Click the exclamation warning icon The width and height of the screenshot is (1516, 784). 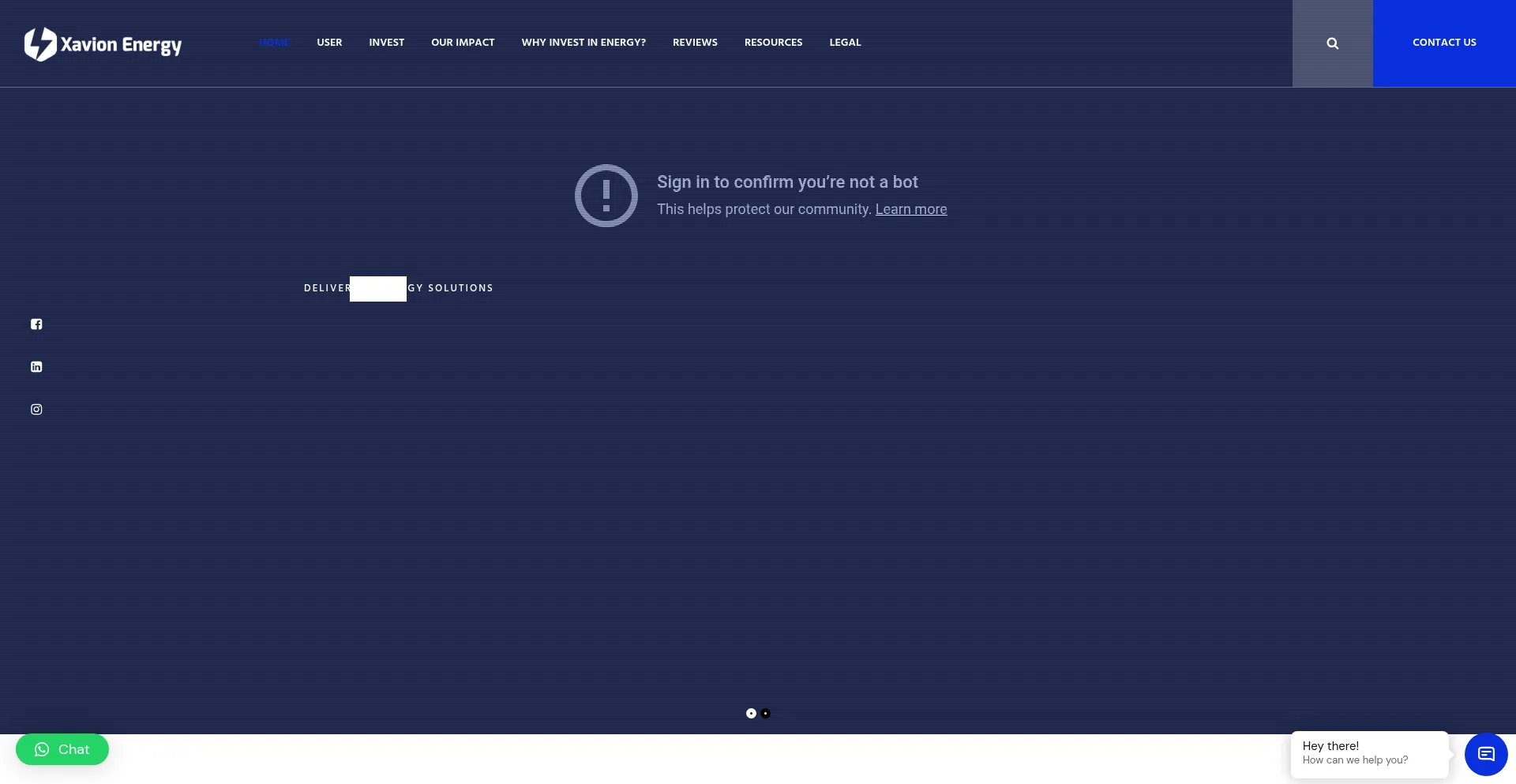coord(606,196)
